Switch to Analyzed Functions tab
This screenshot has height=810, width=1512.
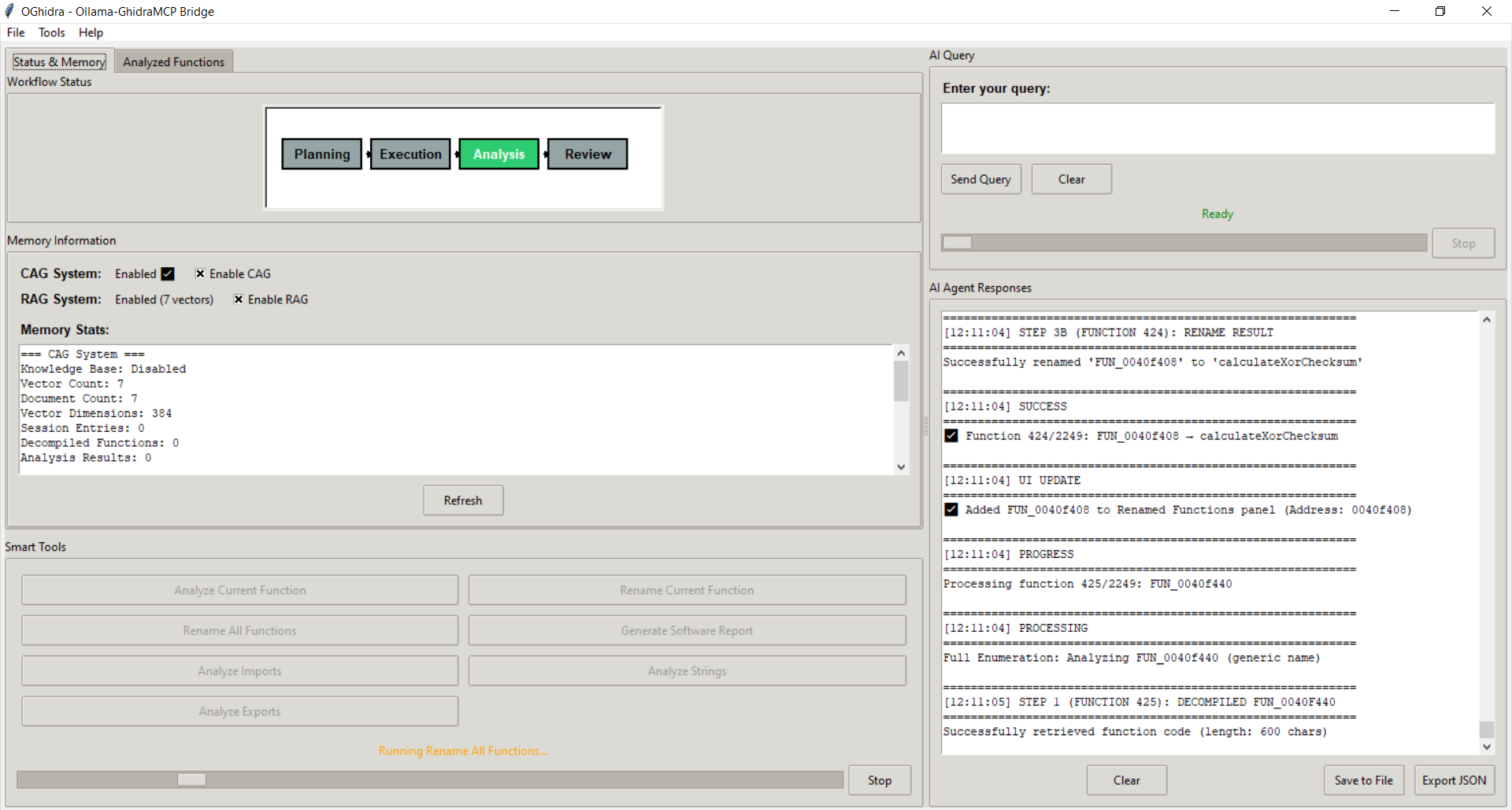pyautogui.click(x=173, y=61)
